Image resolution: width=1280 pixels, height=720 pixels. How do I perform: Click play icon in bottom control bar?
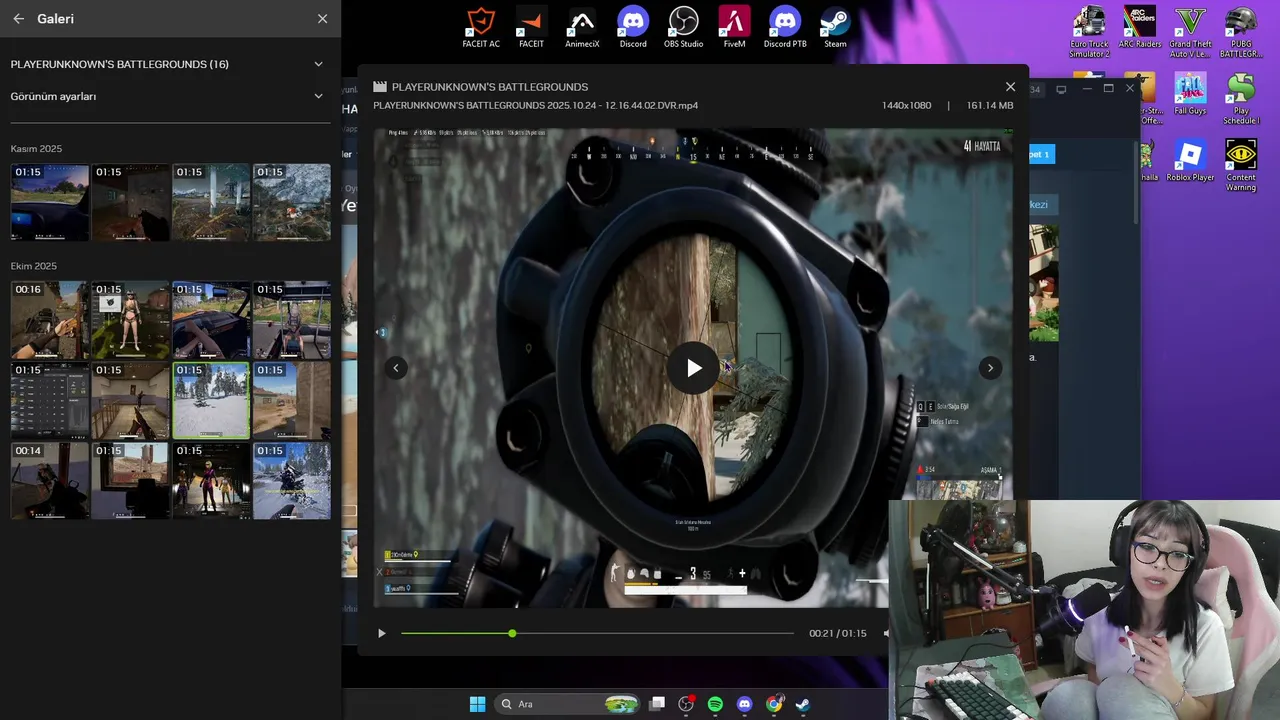point(381,633)
